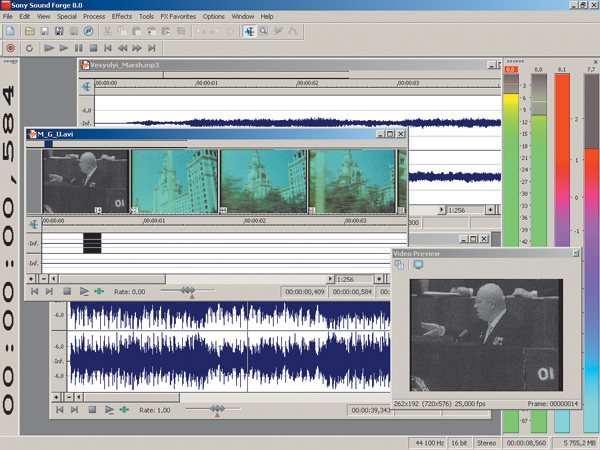The image size is (600, 450).
Task: Click the green scrub icon in the bottom waveform window
Action: [124, 410]
